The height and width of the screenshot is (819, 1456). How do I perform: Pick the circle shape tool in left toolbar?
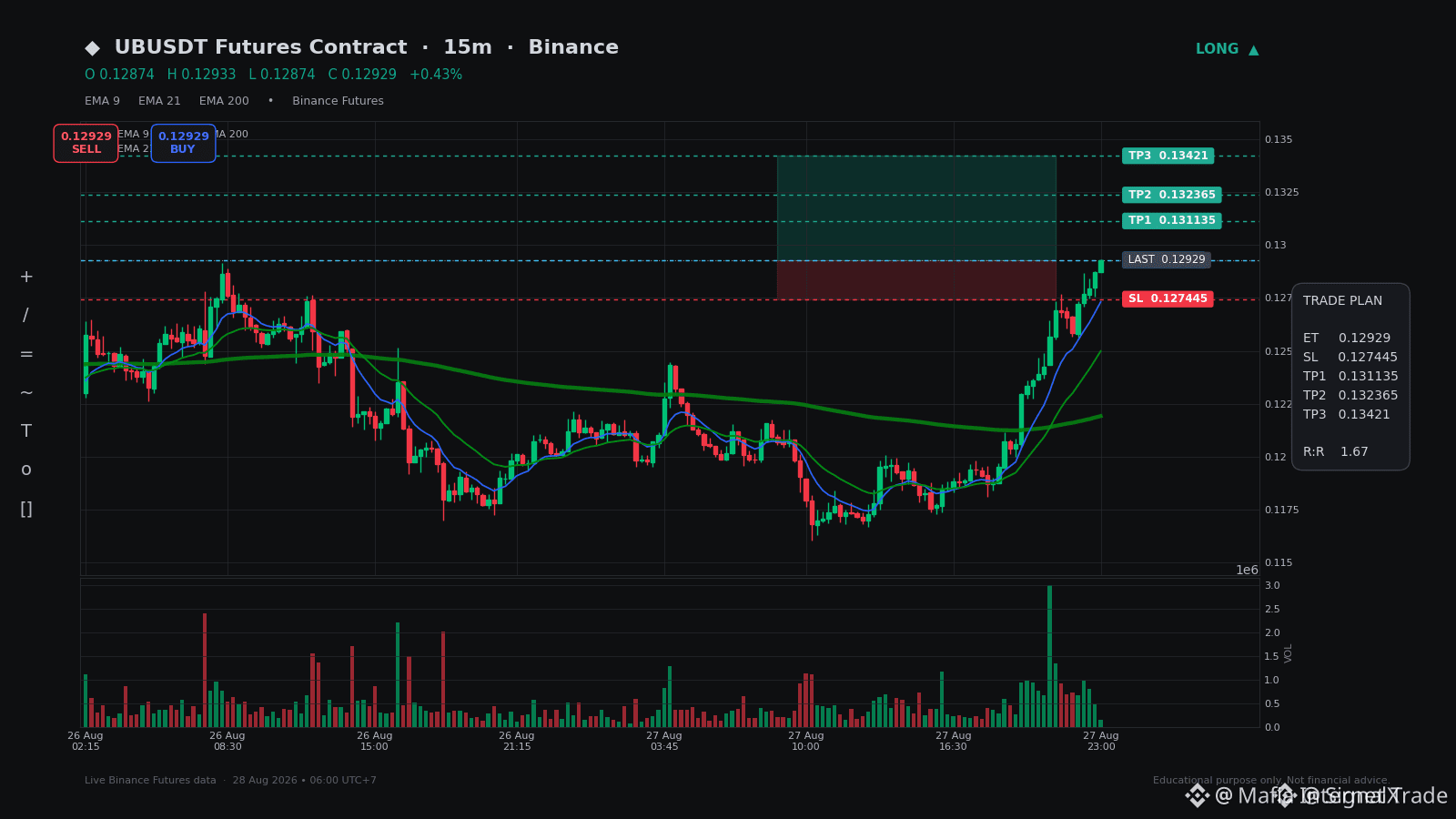tap(26, 470)
